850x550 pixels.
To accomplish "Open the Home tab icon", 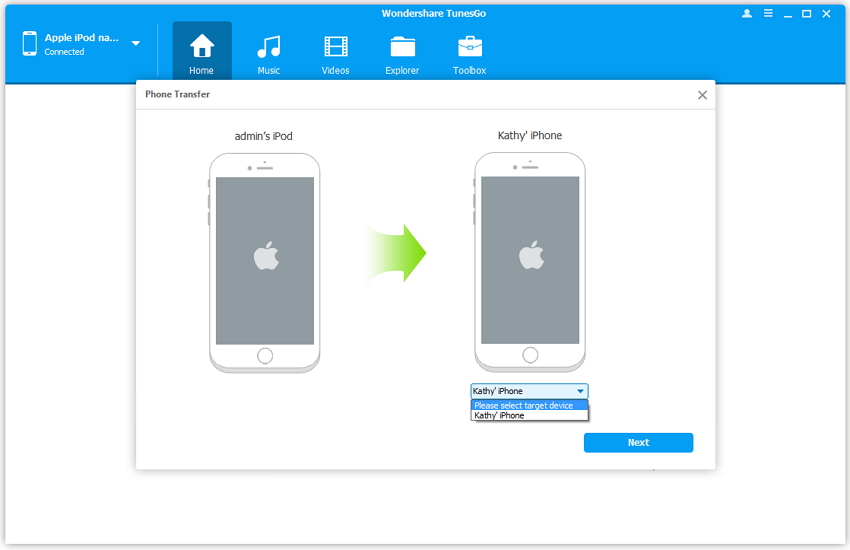I will 202,47.
